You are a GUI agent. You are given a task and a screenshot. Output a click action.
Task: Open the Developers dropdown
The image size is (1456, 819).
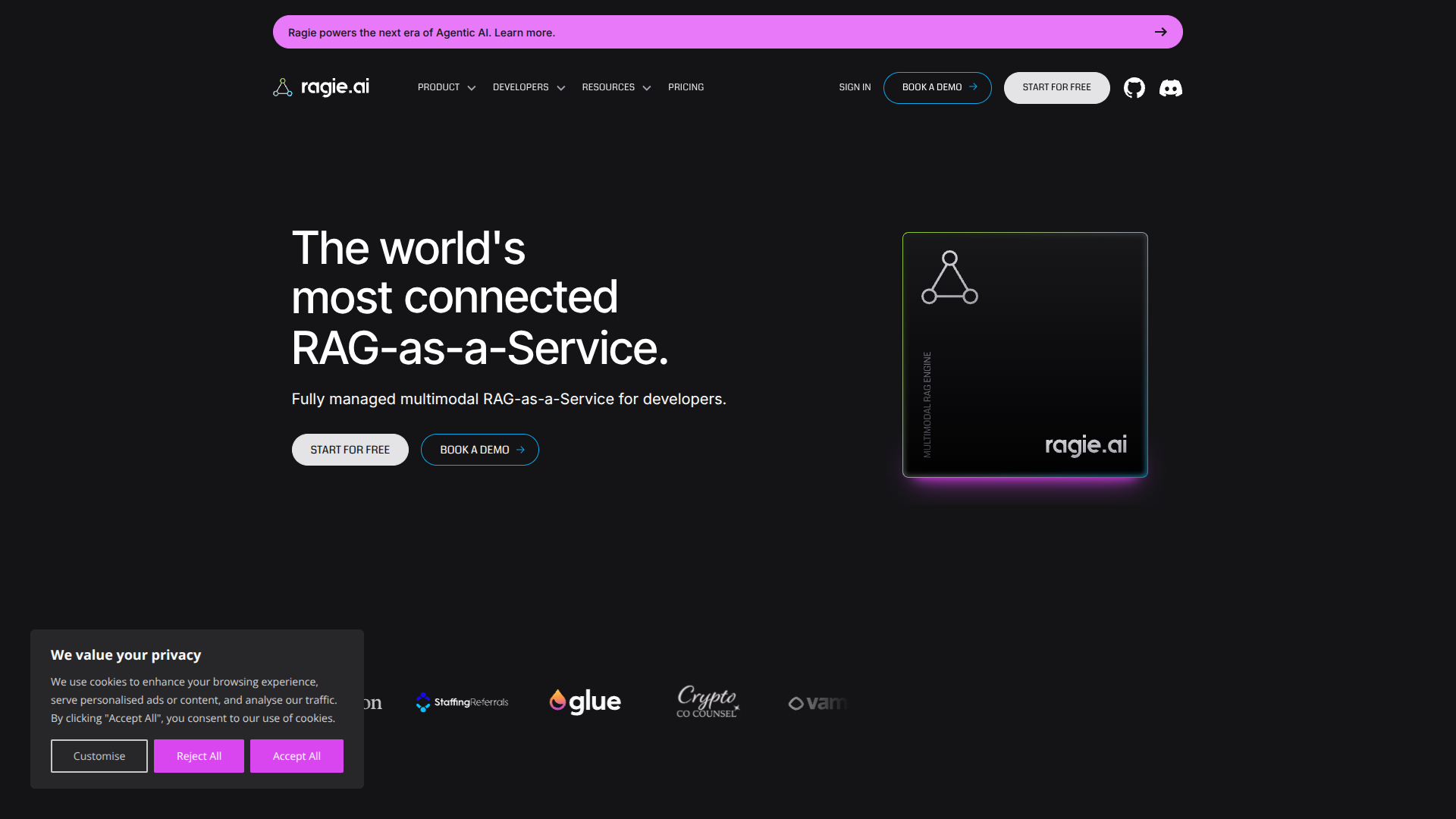pos(528,87)
